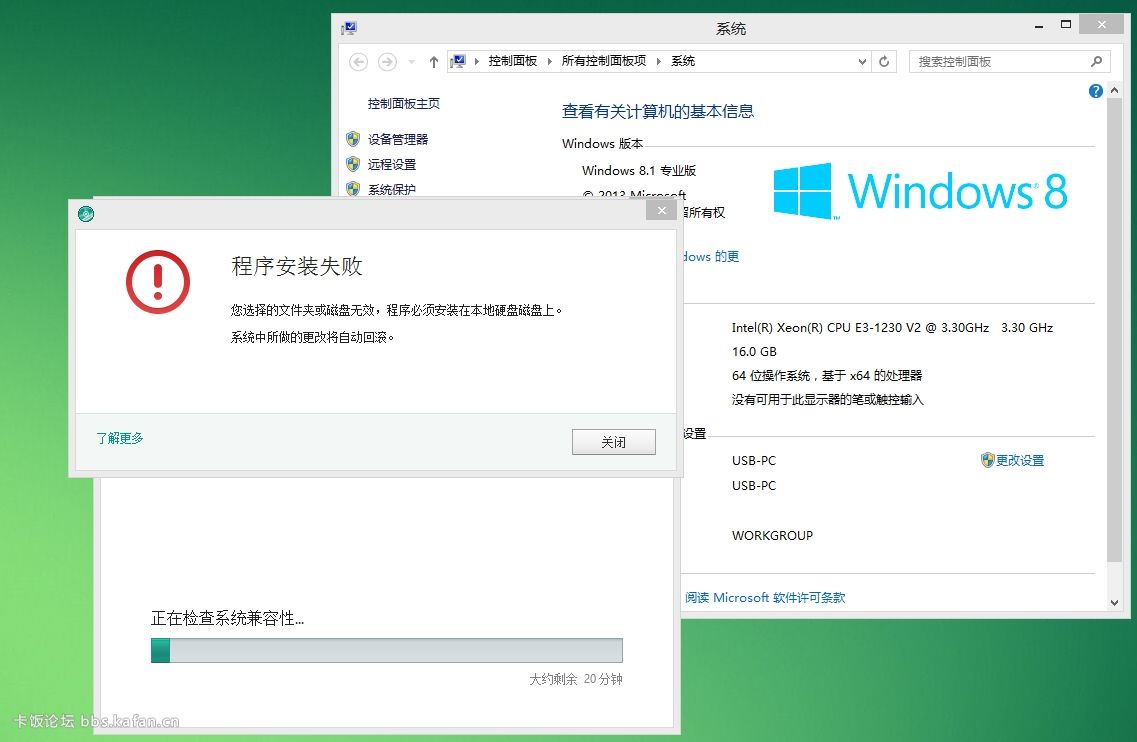Click the shield icon beside 设备管理器
Image resolution: width=1137 pixels, height=742 pixels.
pos(353,139)
